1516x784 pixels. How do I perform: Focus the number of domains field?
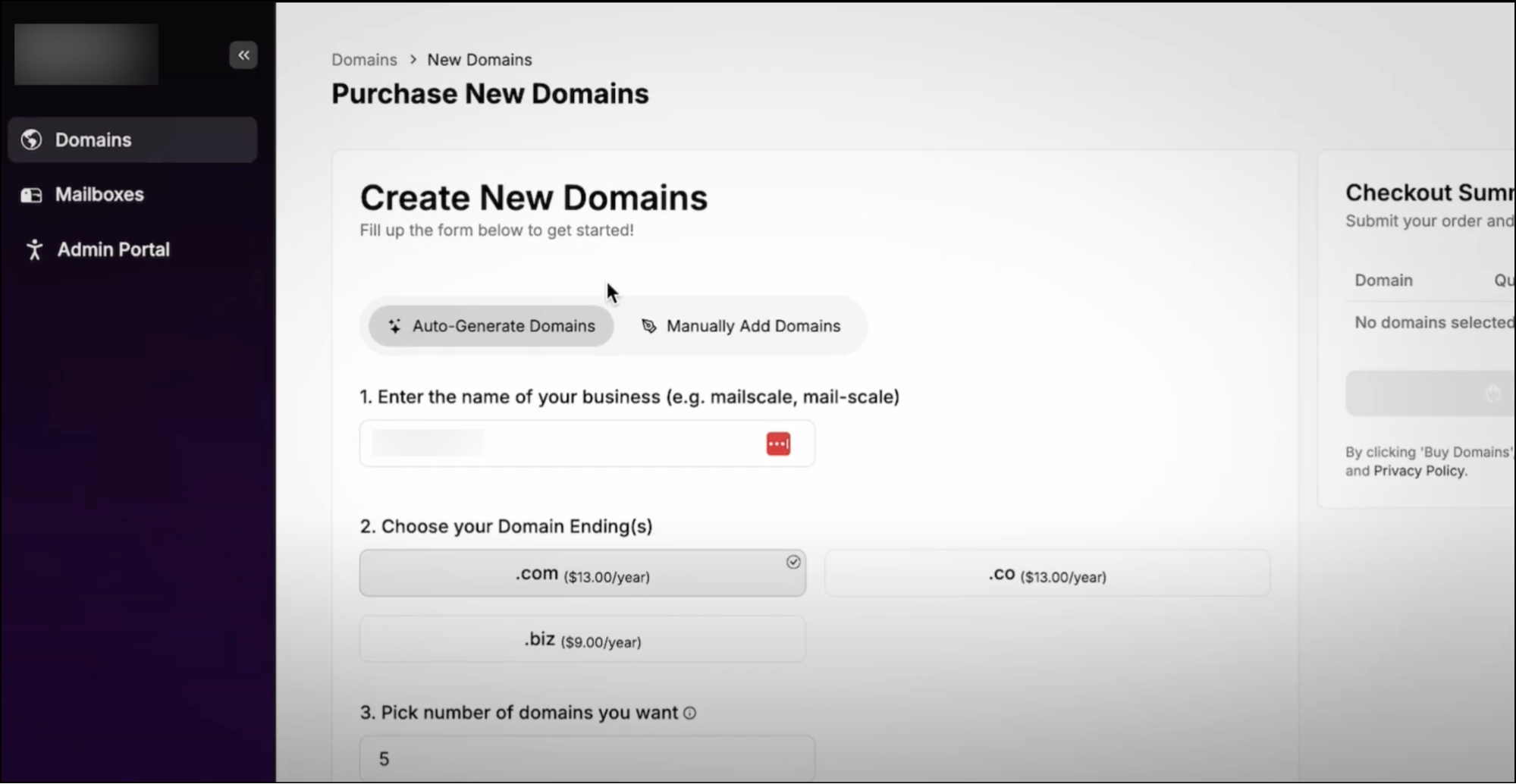coord(587,758)
